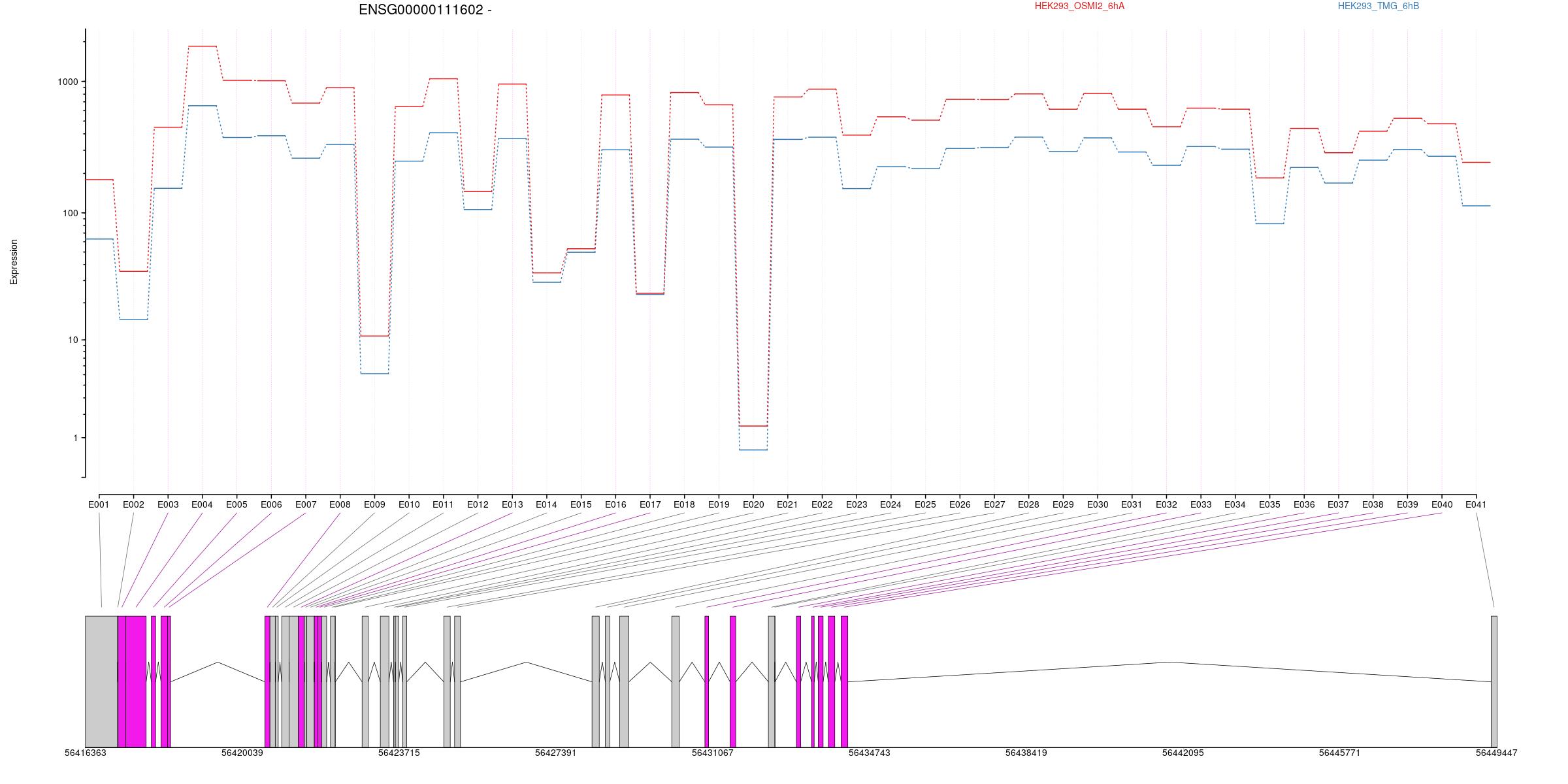Click exon label E002
1568x784 pixels.
coord(133,504)
